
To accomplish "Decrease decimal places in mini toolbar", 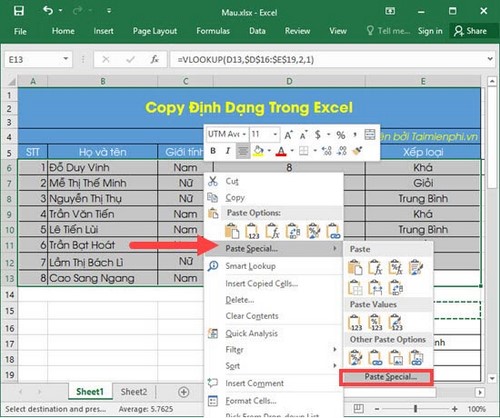I will (342, 151).
